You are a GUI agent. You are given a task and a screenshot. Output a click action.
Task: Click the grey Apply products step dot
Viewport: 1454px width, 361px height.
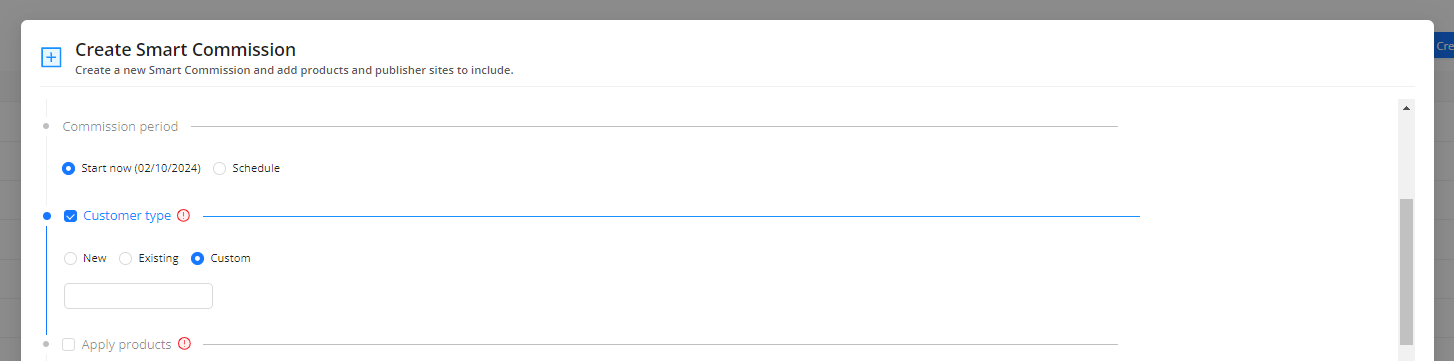coord(46,344)
